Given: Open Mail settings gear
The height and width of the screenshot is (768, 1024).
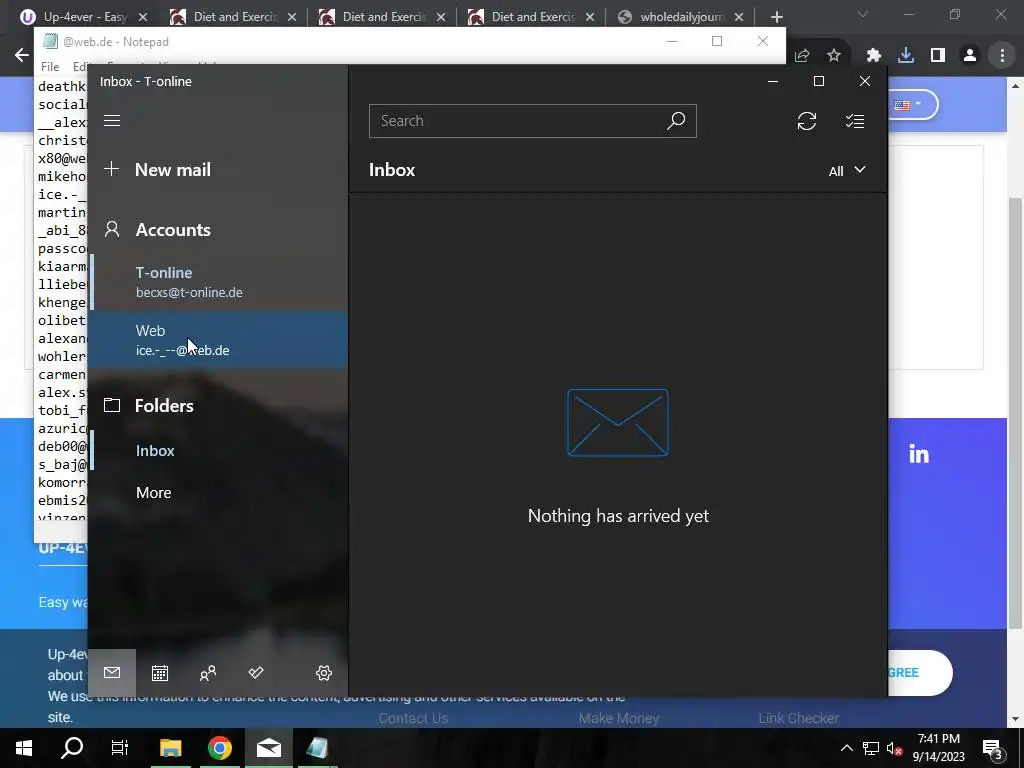Looking at the screenshot, I should (x=324, y=673).
